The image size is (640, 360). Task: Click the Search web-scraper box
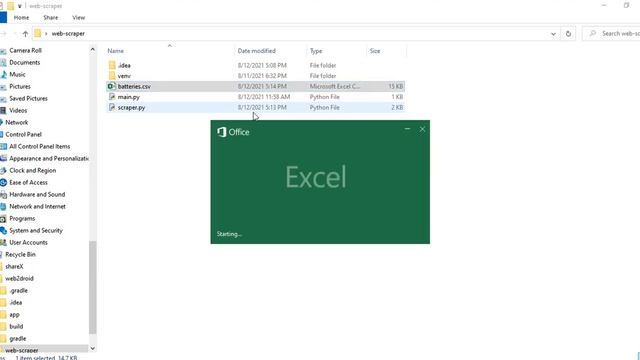tap(612, 33)
